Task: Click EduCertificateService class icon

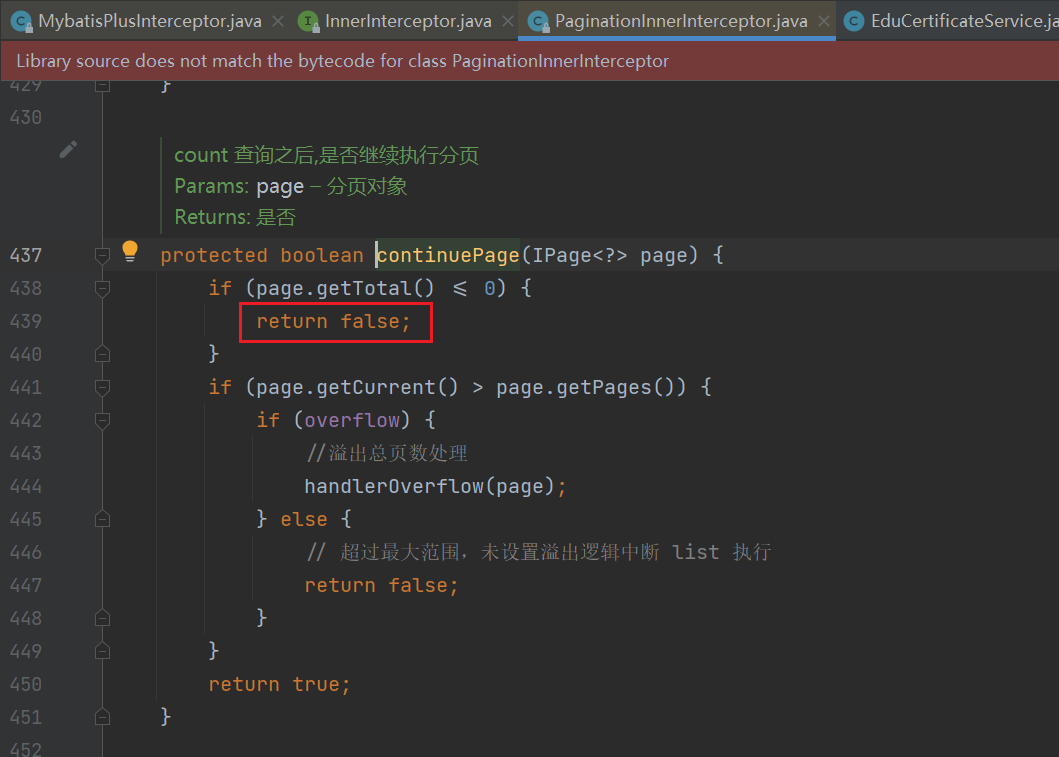Action: pos(854,21)
